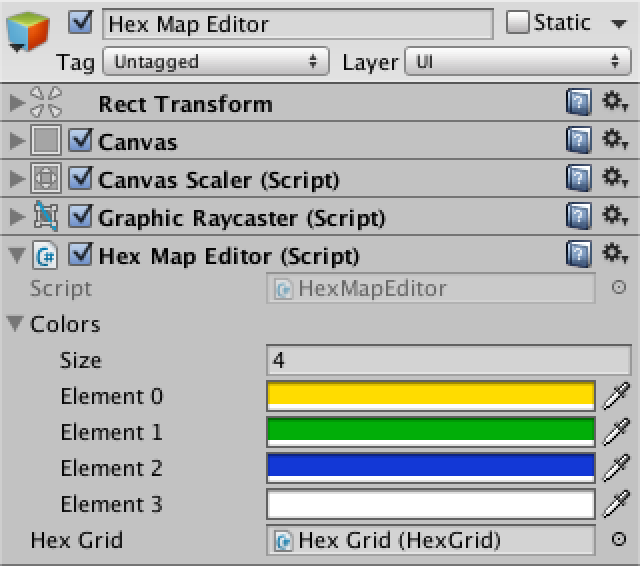The height and width of the screenshot is (566, 640).
Task: Click the Size property label
Action: [x=81, y=360]
